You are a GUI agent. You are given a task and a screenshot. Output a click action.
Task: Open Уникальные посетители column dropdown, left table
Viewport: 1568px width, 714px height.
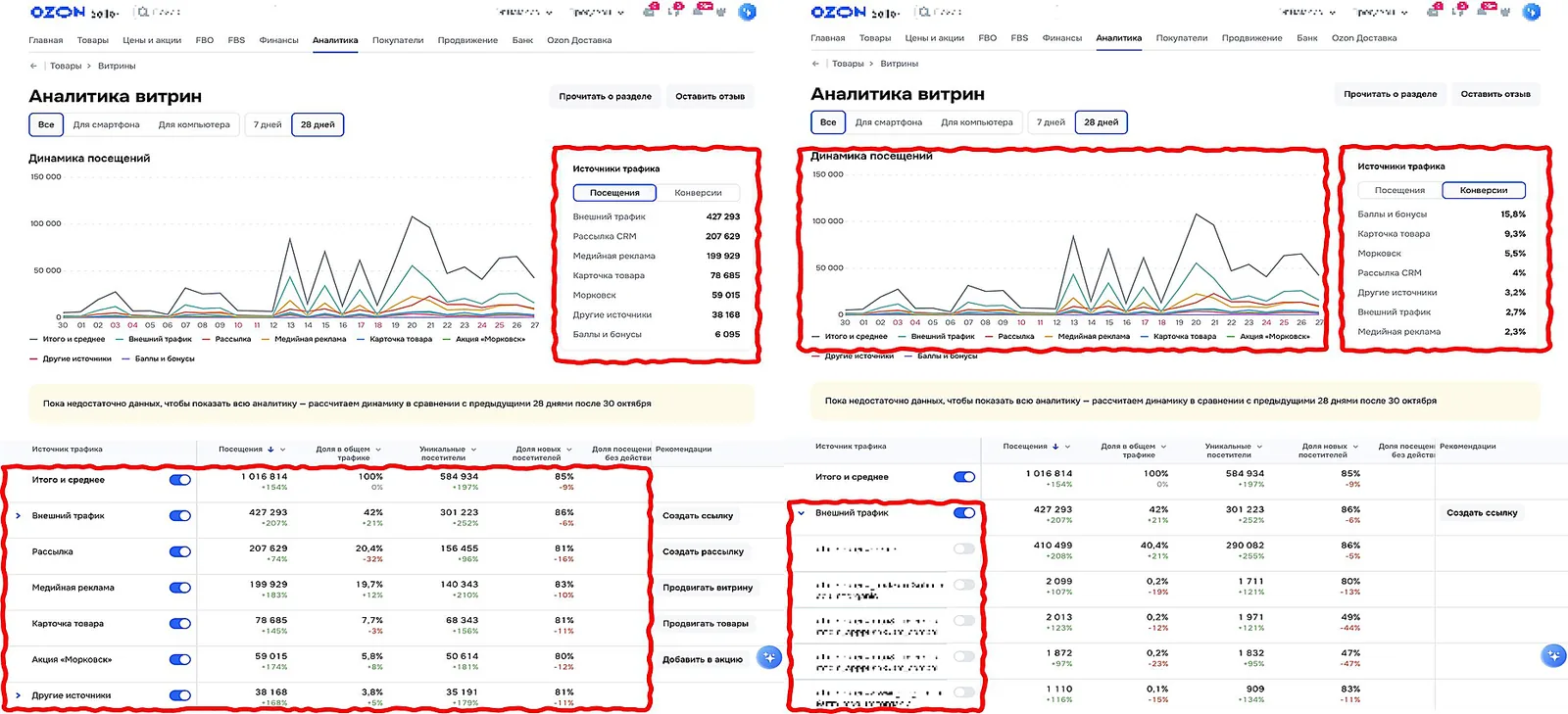tap(473, 450)
